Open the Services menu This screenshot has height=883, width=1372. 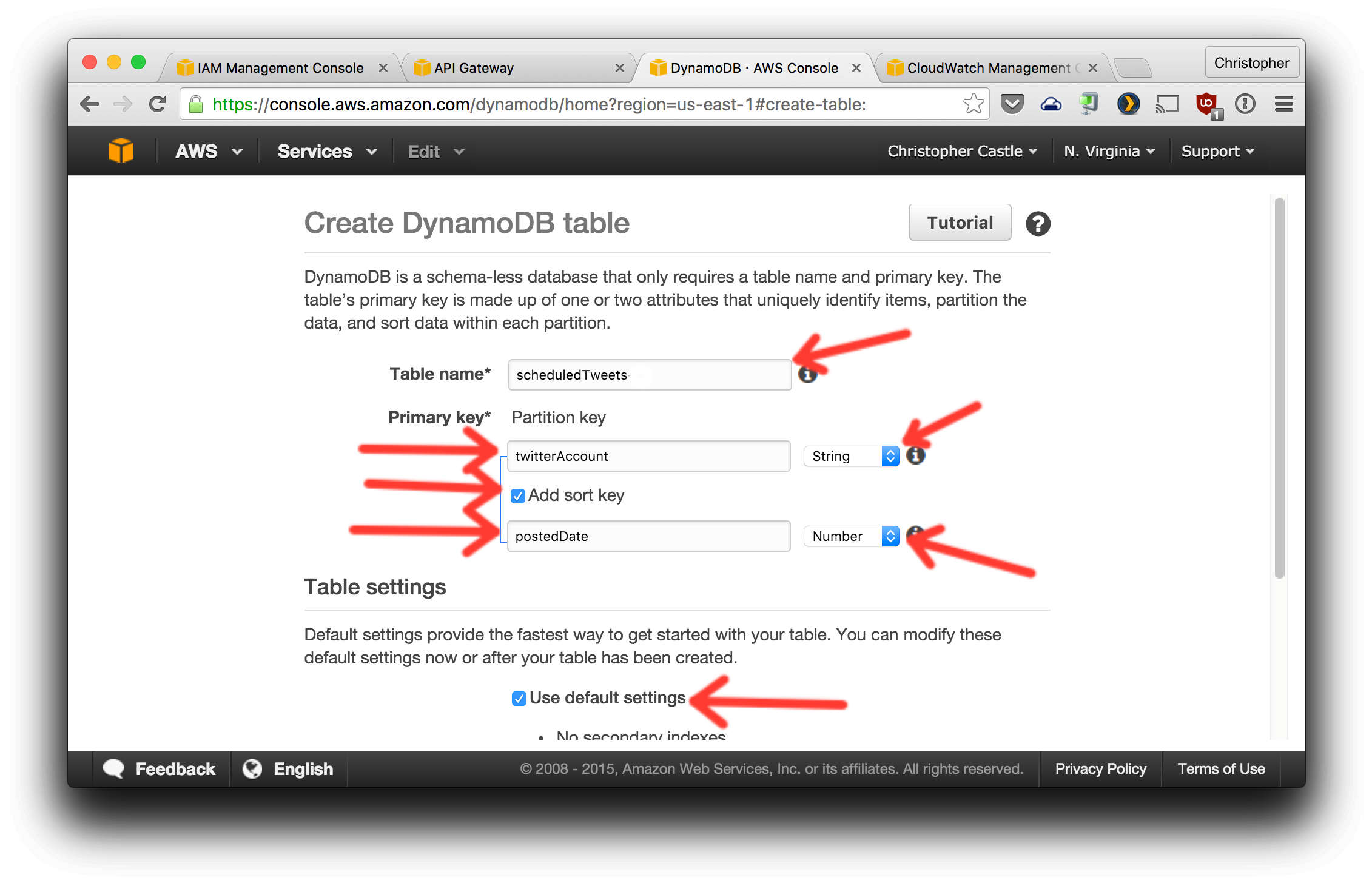click(x=326, y=151)
